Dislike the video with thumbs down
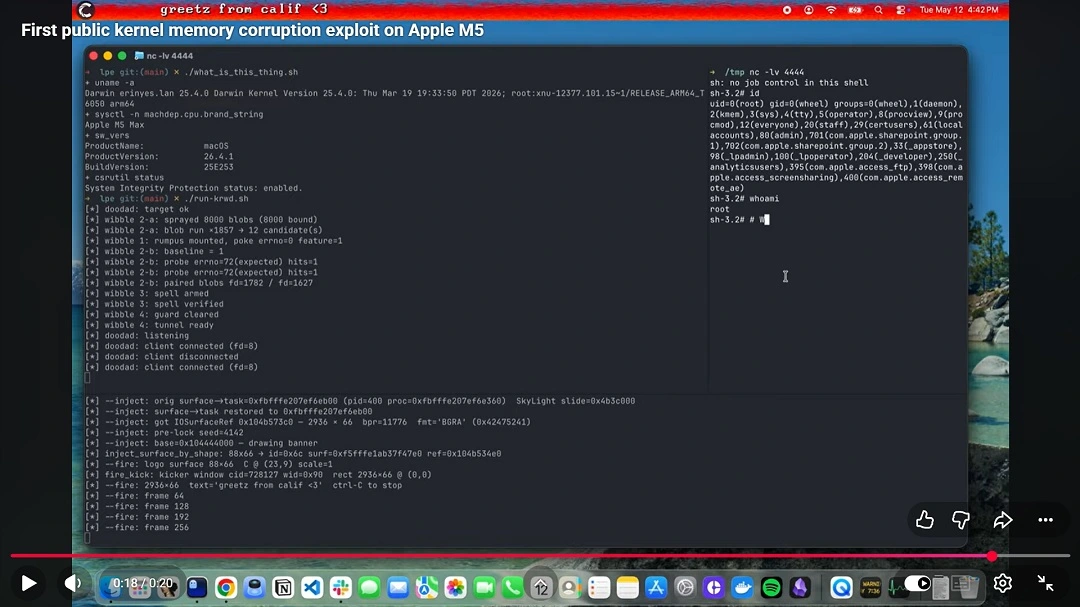Image resolution: width=1080 pixels, height=607 pixels. tap(960, 519)
